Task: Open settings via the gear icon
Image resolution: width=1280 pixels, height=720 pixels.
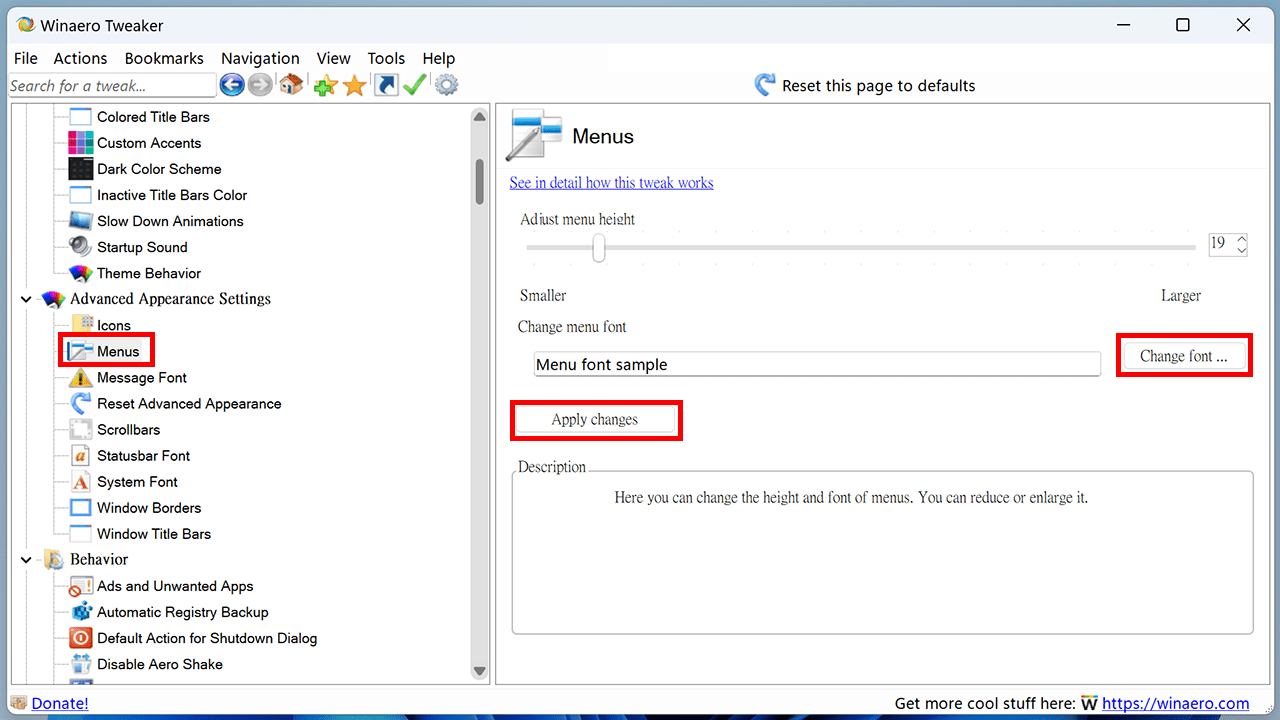Action: [x=447, y=85]
